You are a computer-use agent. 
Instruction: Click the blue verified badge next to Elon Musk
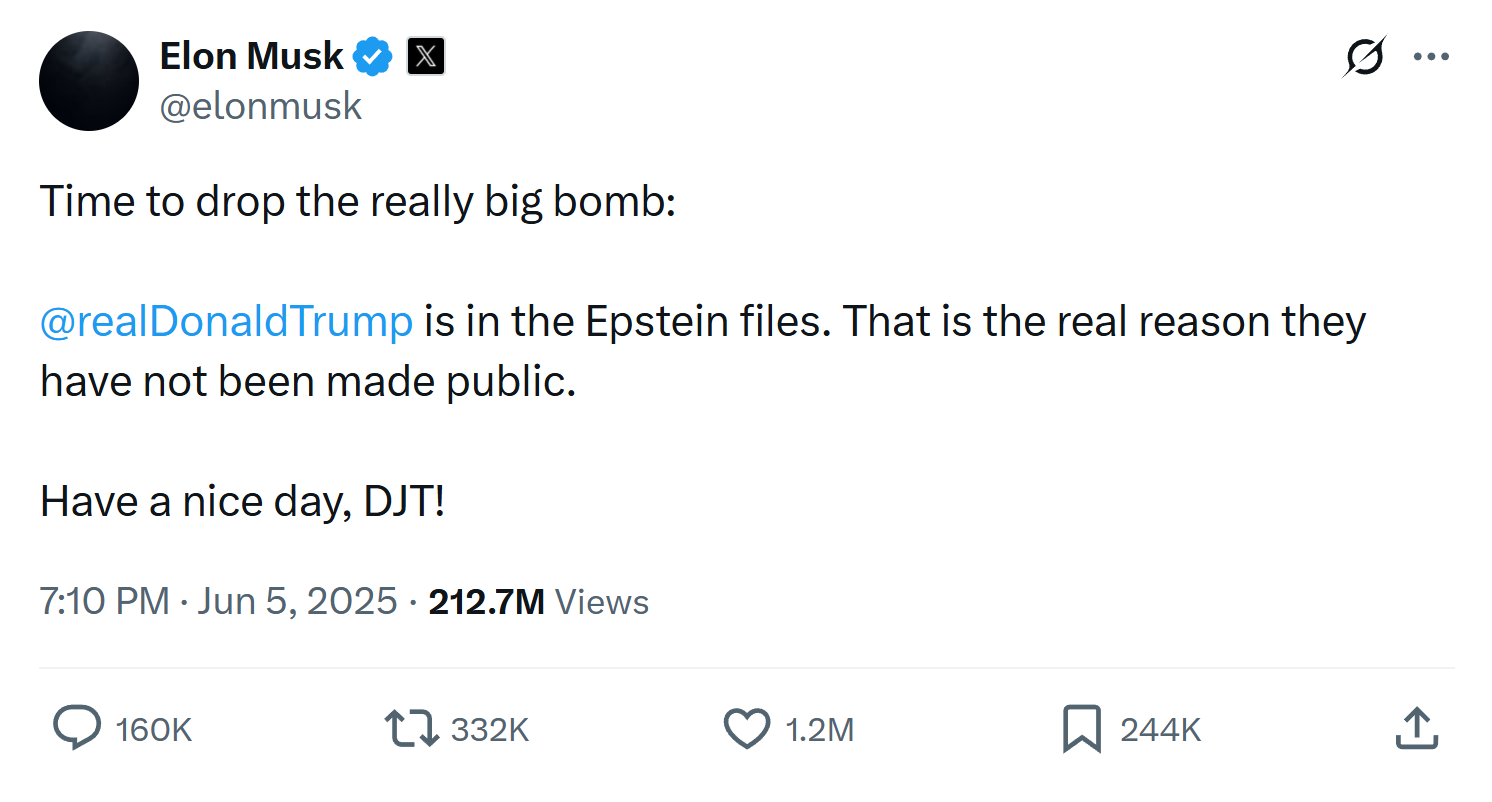tap(372, 56)
